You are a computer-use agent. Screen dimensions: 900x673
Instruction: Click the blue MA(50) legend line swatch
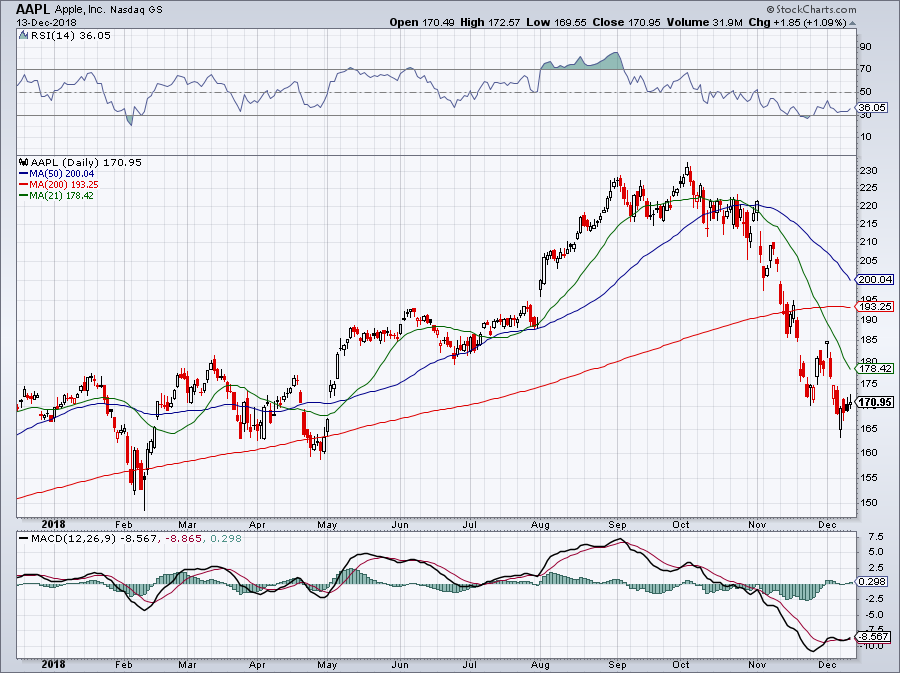point(24,173)
